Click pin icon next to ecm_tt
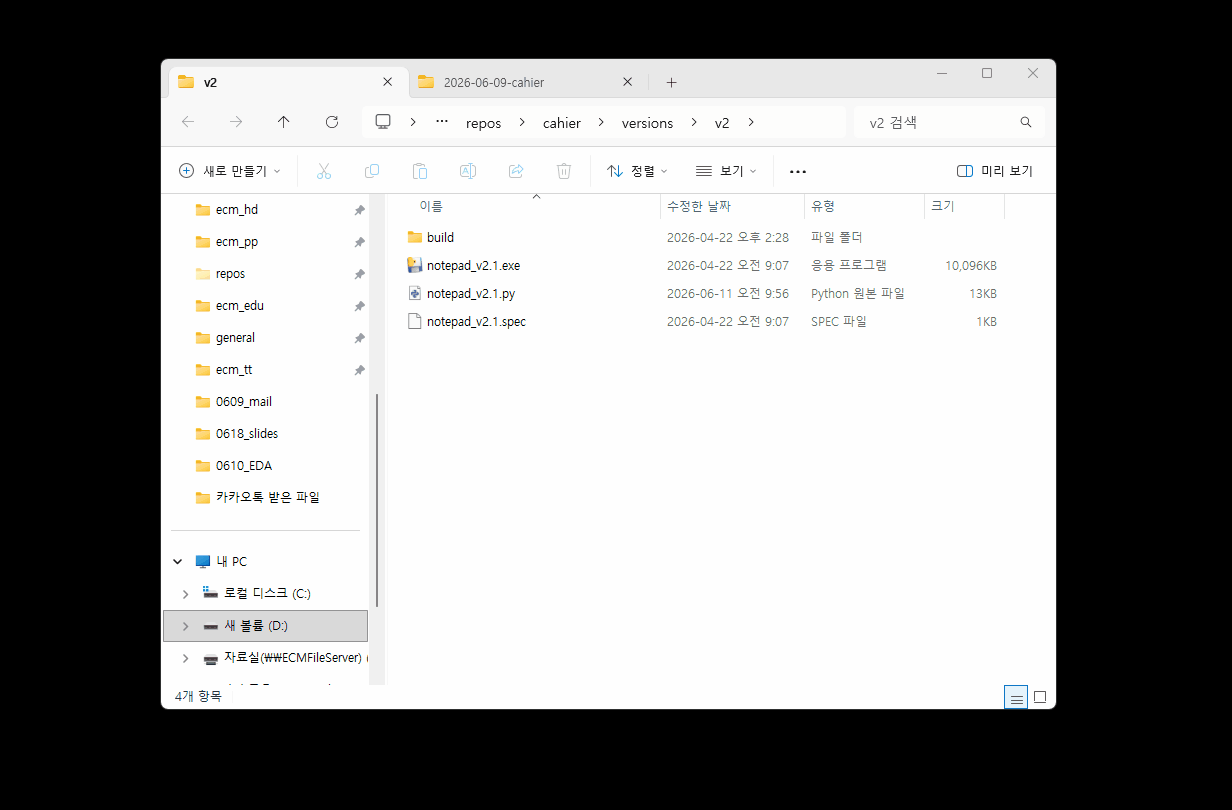 (x=359, y=370)
